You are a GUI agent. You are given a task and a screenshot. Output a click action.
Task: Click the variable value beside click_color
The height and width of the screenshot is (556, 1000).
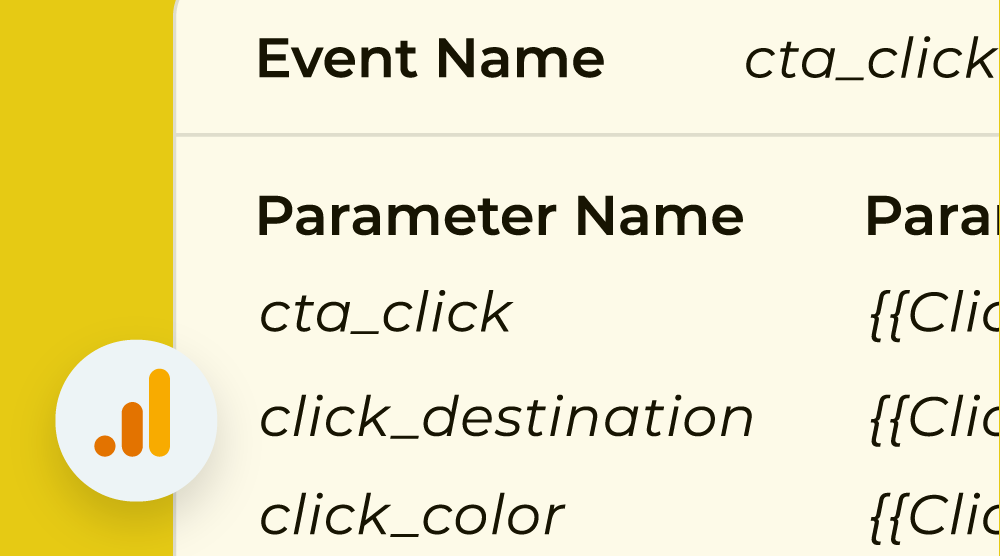click(934, 517)
